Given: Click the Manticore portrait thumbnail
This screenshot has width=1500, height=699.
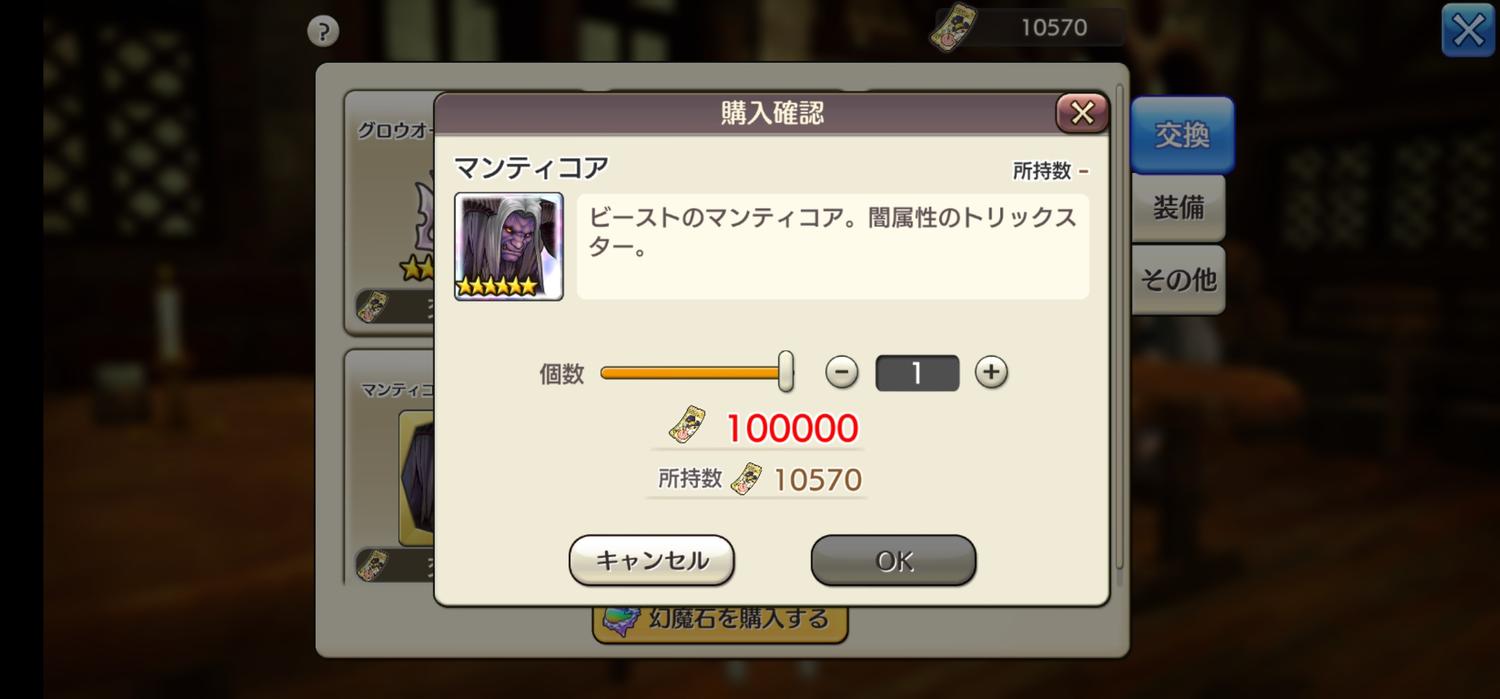Looking at the screenshot, I should tap(509, 246).
